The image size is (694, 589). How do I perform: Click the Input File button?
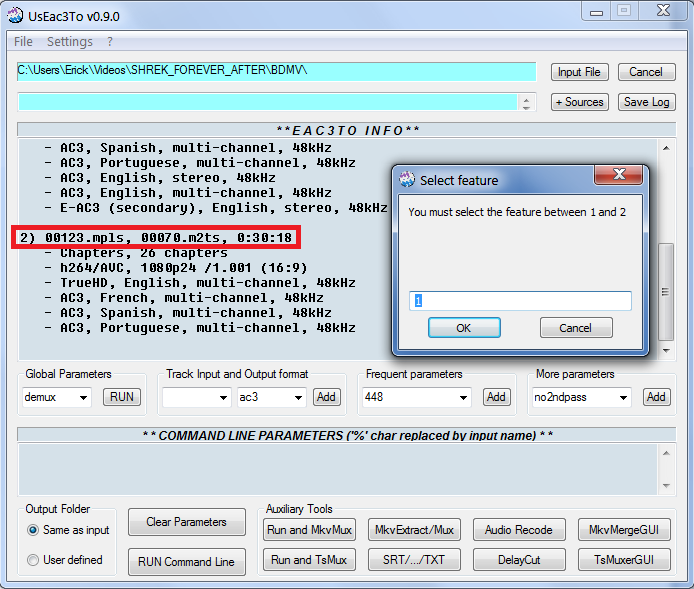click(579, 72)
